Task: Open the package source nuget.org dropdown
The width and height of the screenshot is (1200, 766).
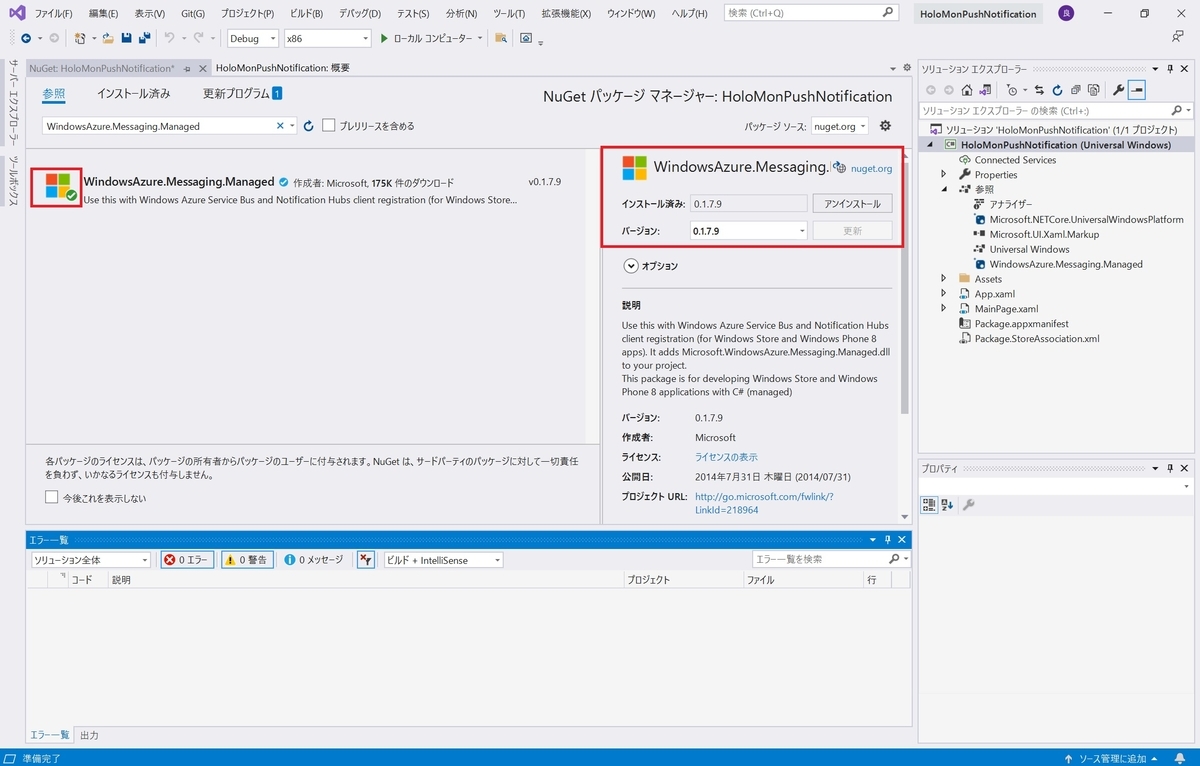Action: point(839,126)
